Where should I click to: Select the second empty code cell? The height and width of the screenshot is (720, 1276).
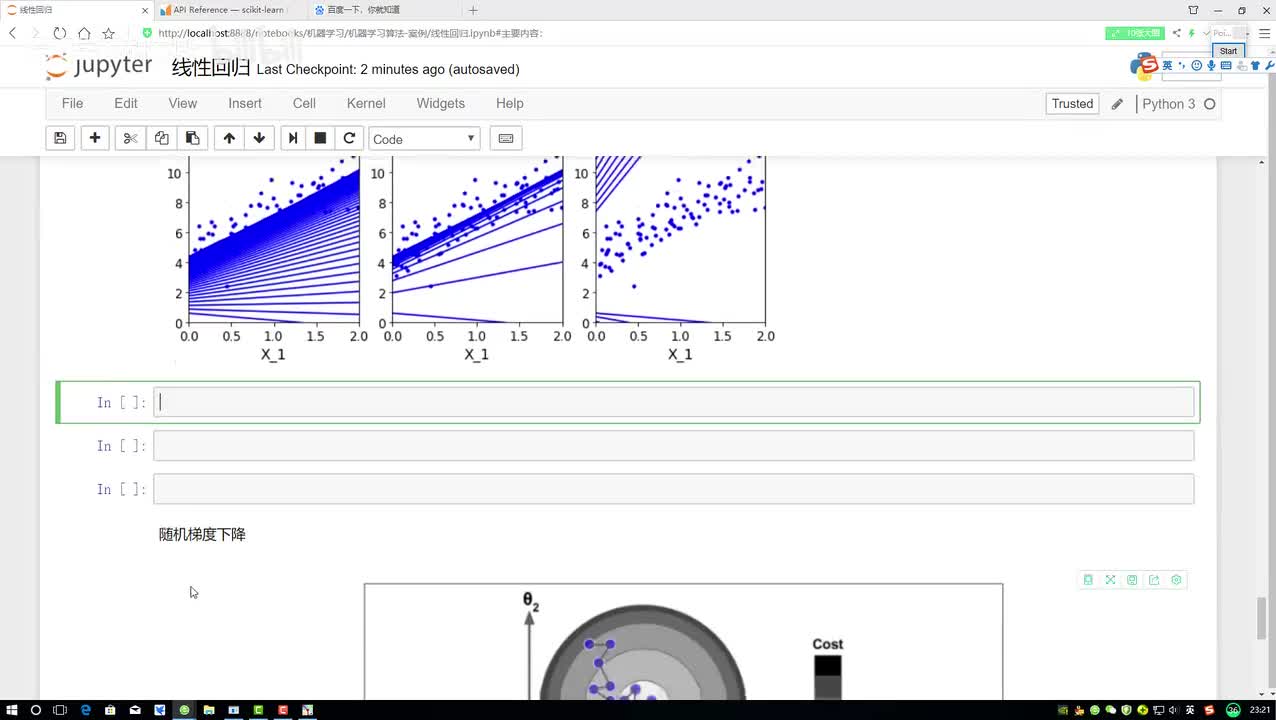click(673, 446)
